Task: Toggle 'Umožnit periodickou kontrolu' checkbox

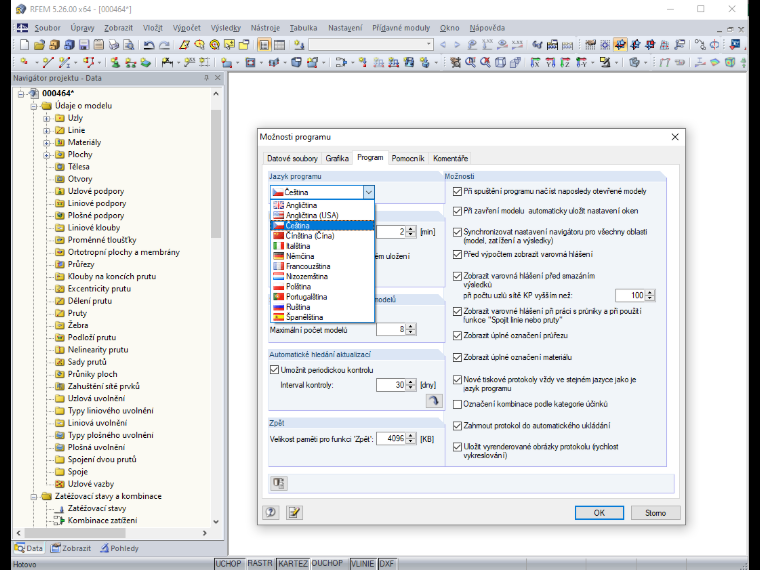Action: 274,370
